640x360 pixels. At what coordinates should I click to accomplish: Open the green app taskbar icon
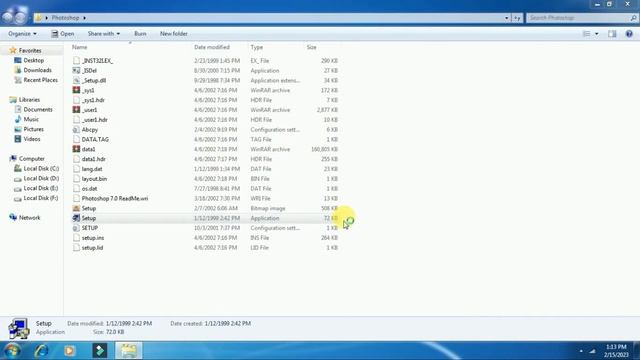pos(100,351)
